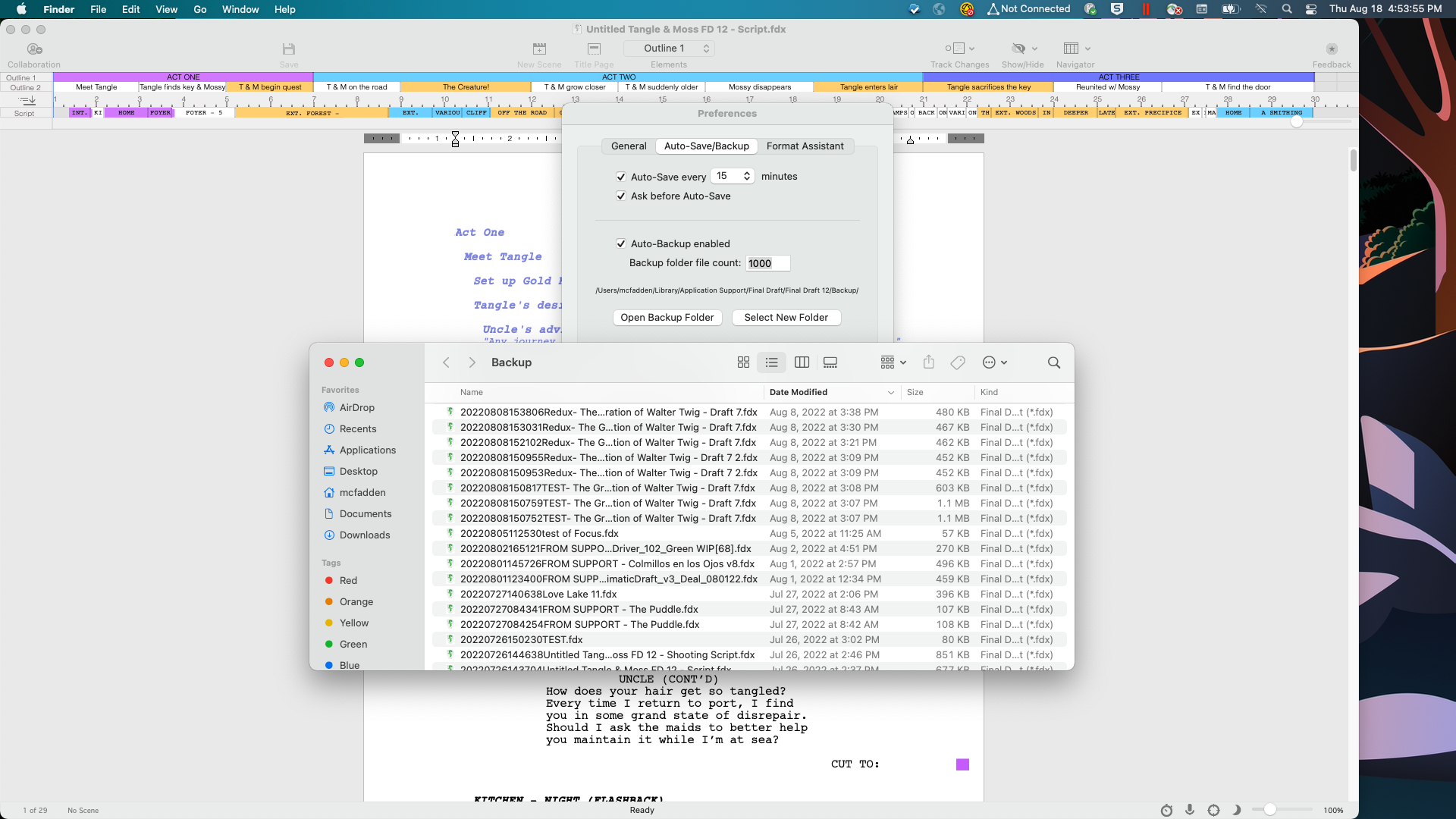
Task: Switch Finder to icon grid view
Action: point(743,362)
